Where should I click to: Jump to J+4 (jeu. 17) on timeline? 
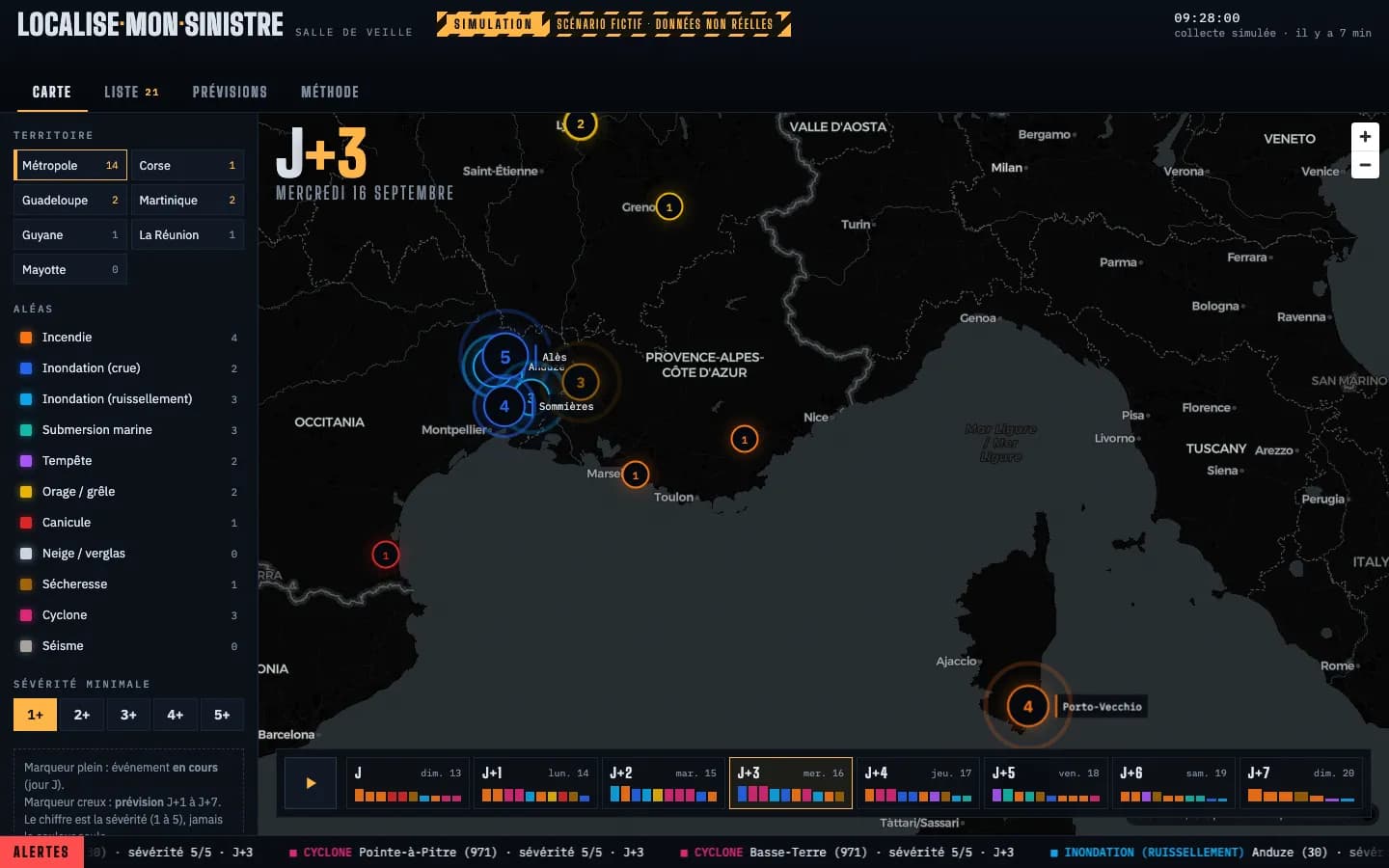click(x=918, y=783)
